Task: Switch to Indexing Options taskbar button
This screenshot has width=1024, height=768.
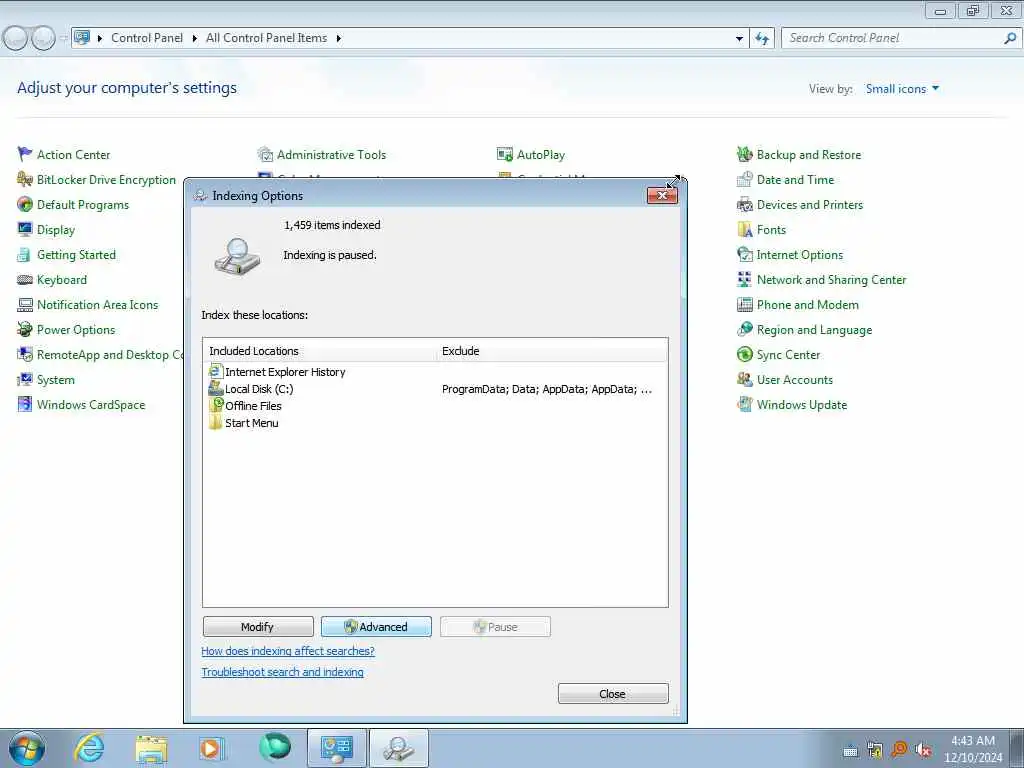Action: [398, 748]
